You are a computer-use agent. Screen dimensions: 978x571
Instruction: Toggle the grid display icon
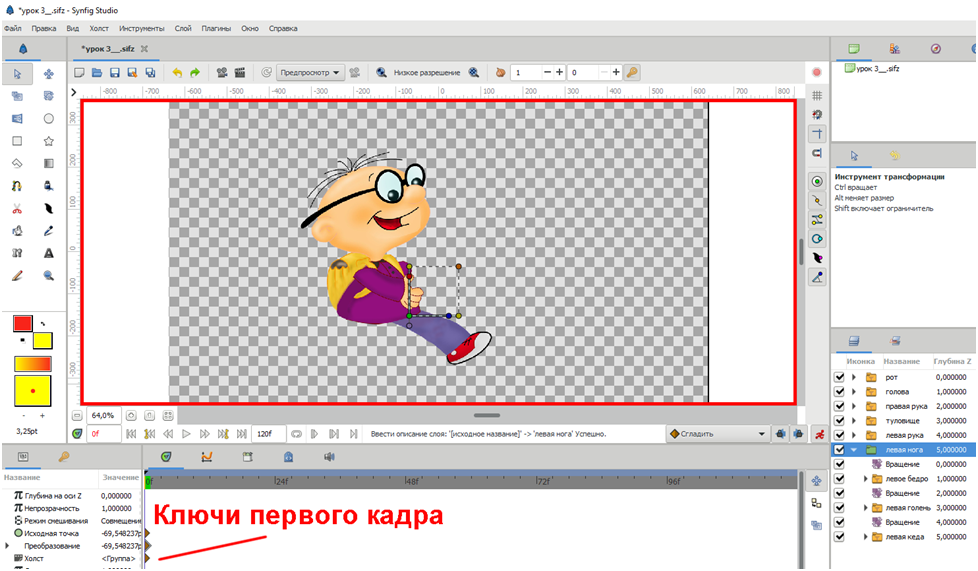pos(817,95)
